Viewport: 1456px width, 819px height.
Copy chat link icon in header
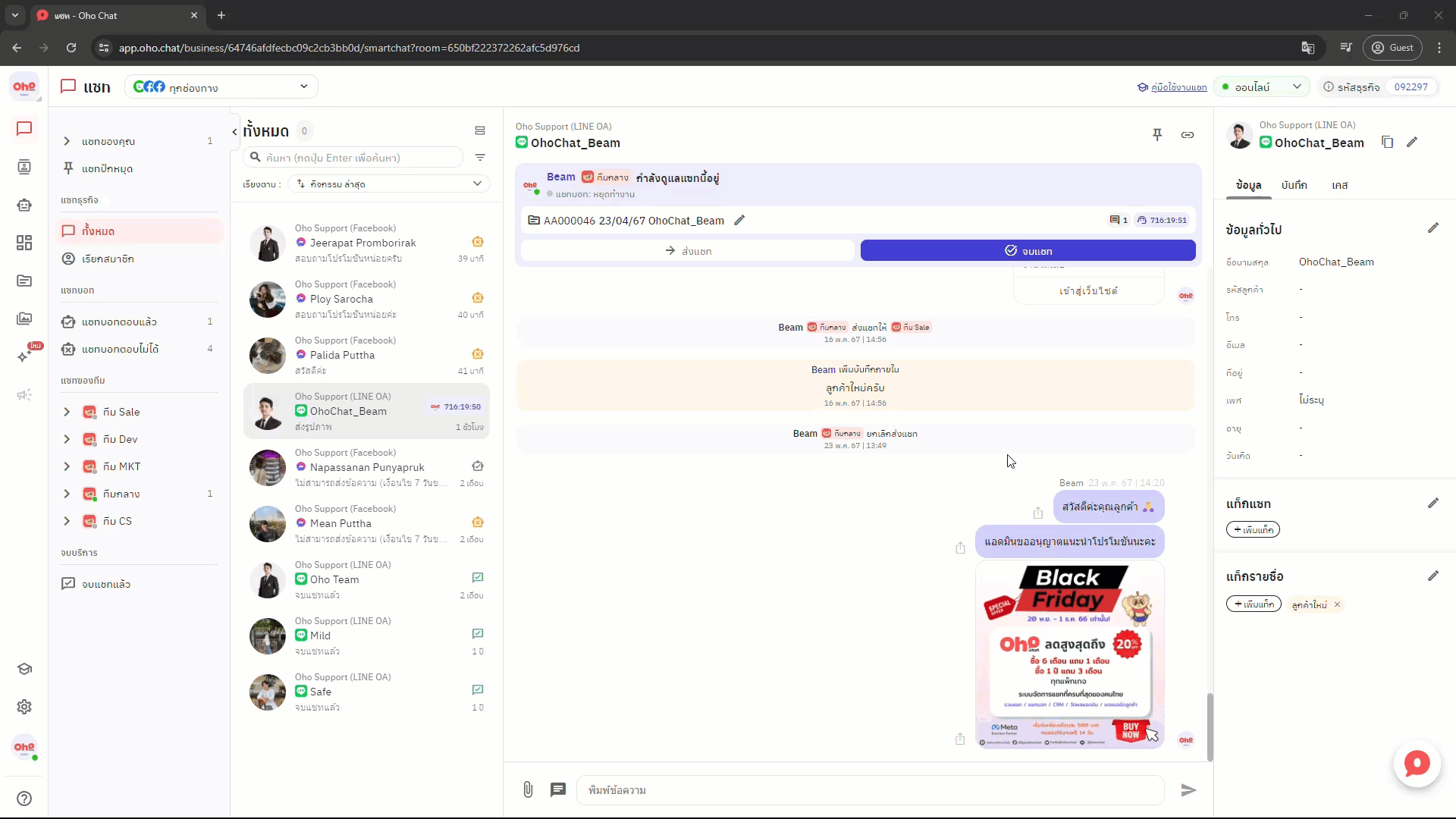(1188, 135)
